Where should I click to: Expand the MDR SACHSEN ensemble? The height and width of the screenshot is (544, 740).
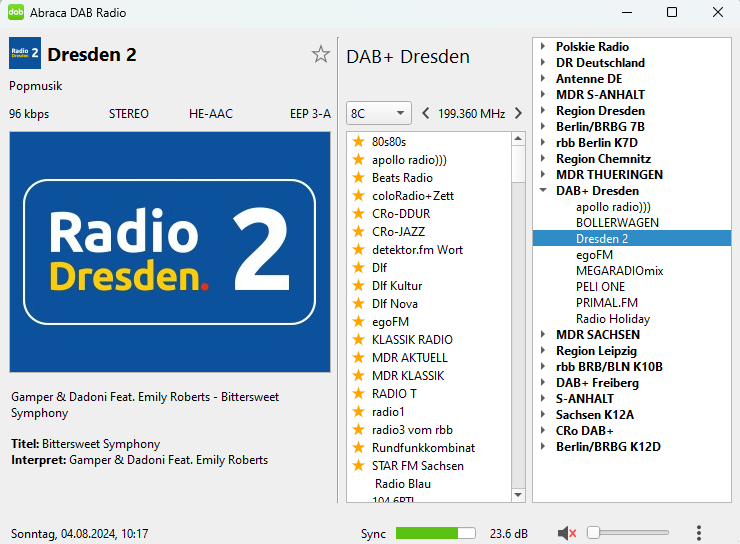coord(543,335)
